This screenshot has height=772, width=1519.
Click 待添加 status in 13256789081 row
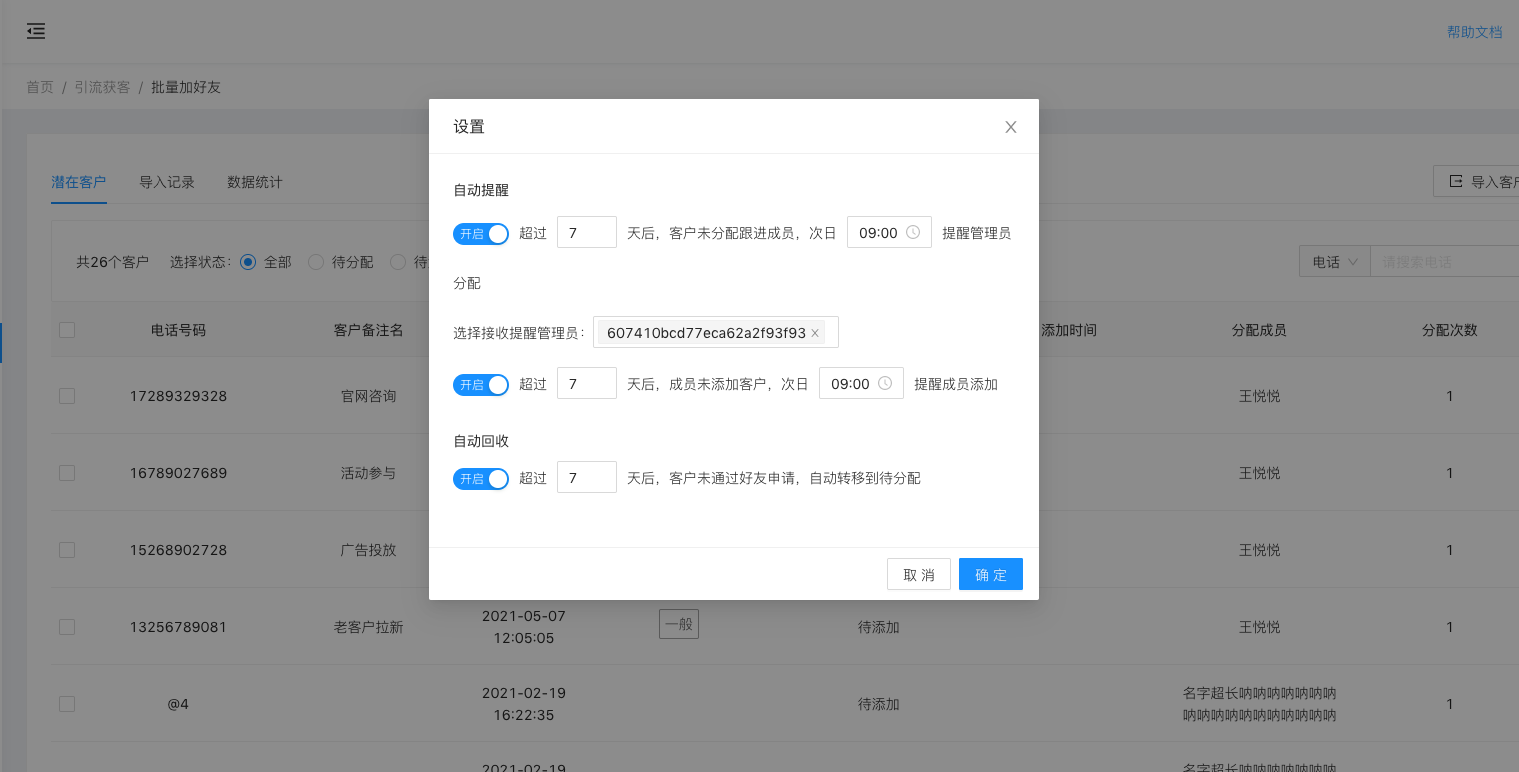[879, 627]
